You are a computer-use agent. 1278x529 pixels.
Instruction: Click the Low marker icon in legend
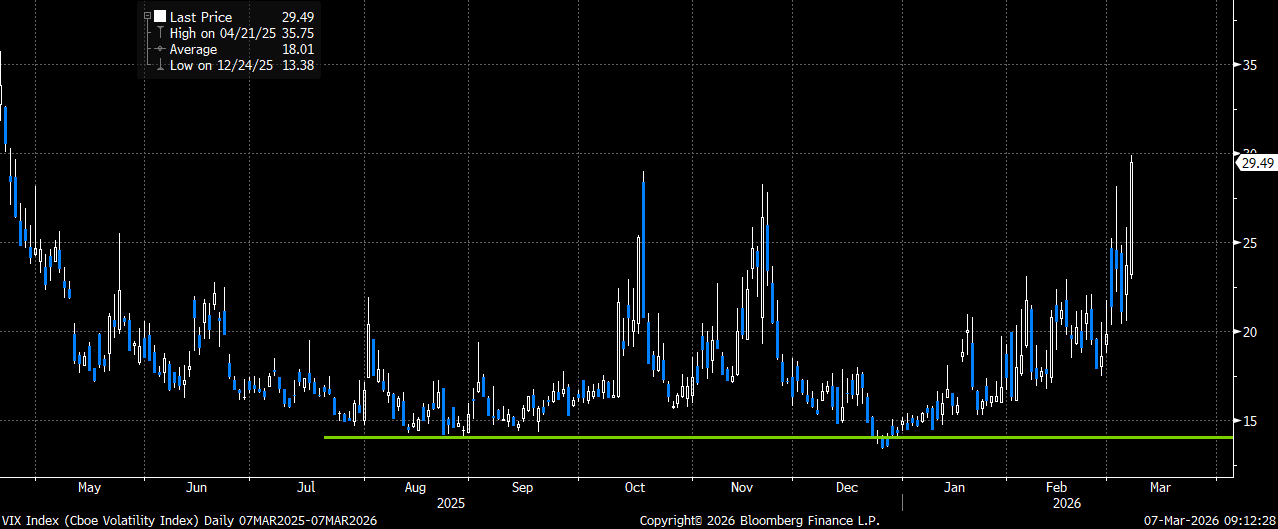159,64
